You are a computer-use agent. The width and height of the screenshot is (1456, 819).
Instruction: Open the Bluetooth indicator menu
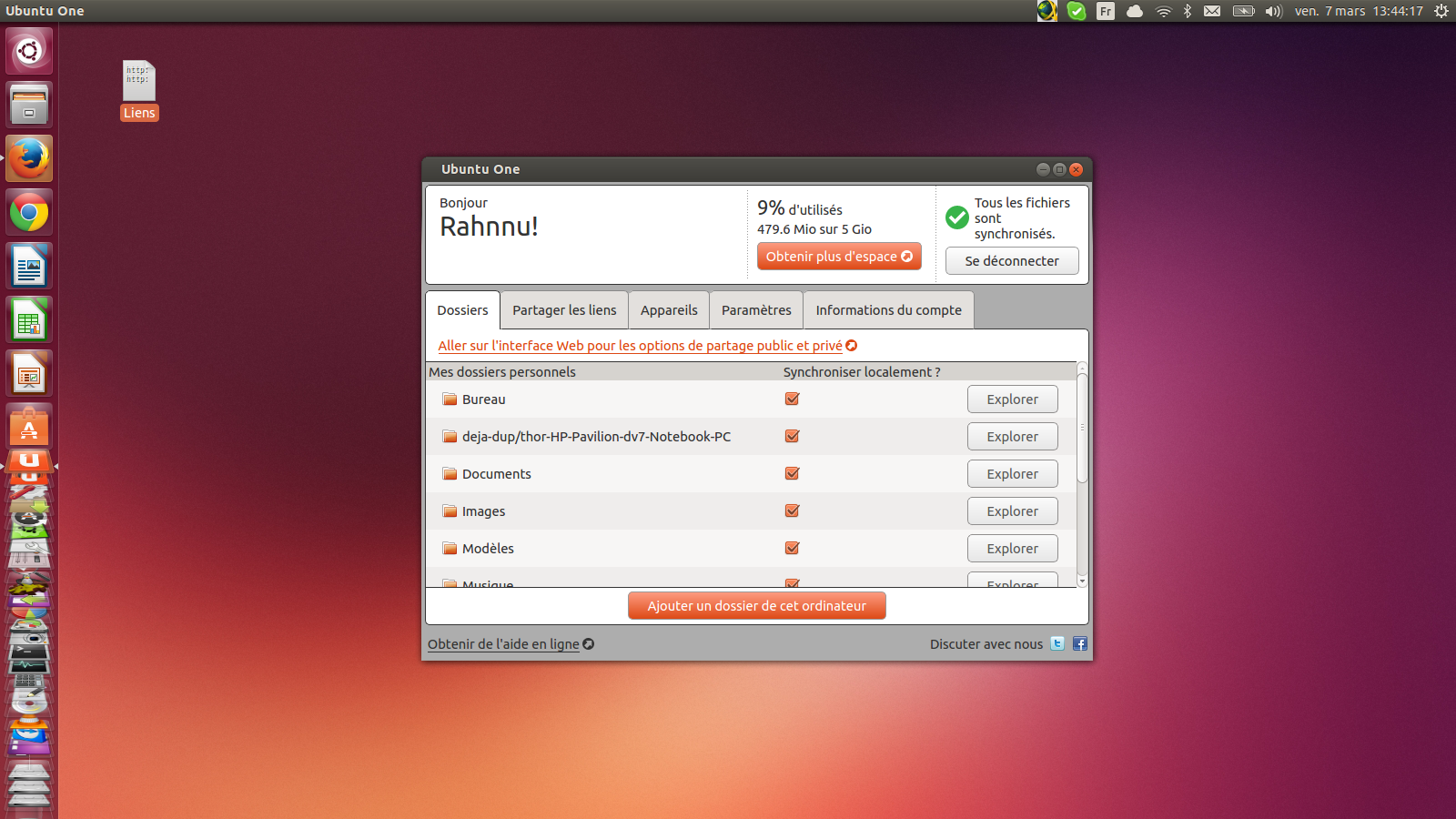(1188, 11)
